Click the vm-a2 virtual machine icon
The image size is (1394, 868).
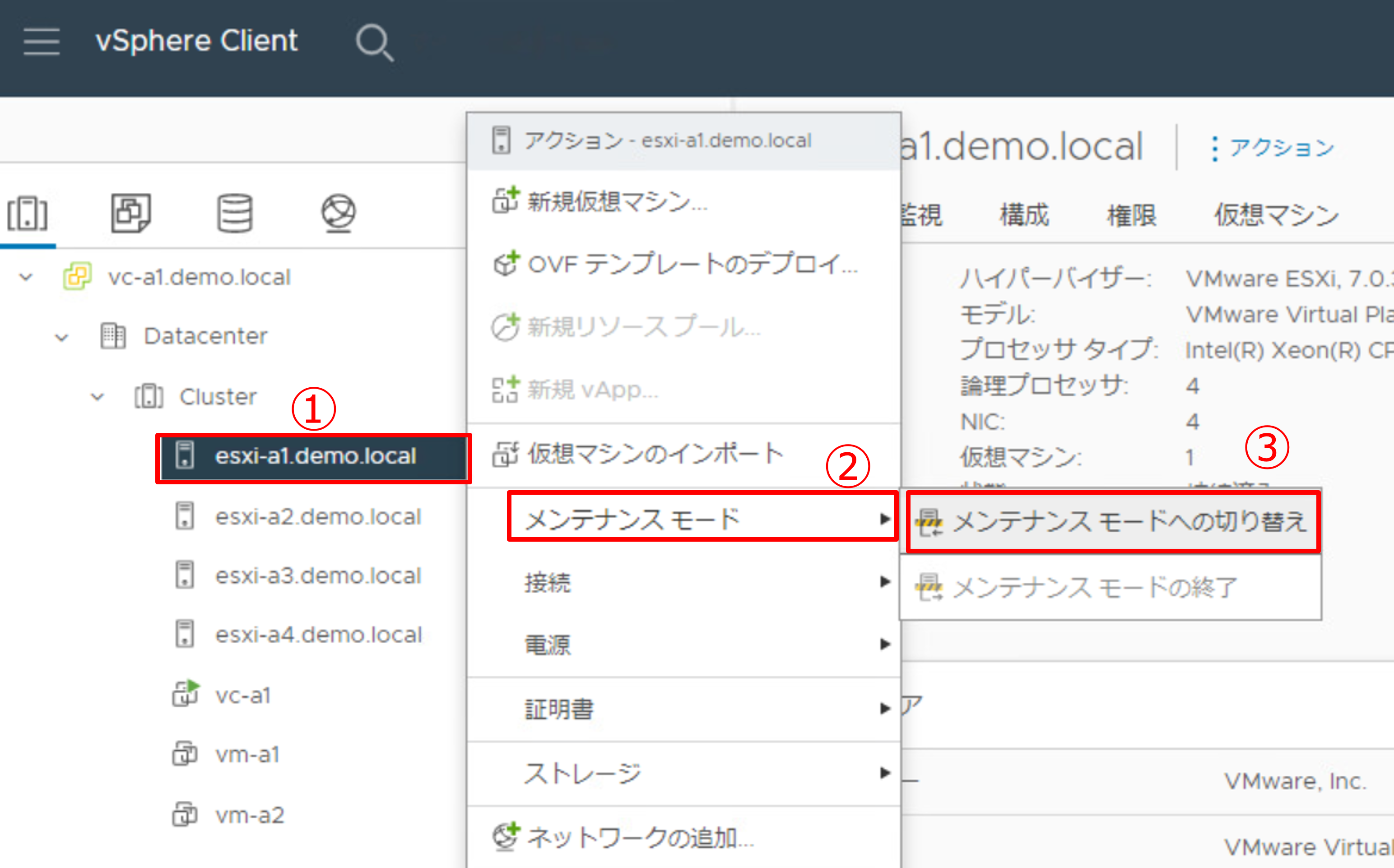pos(185,814)
